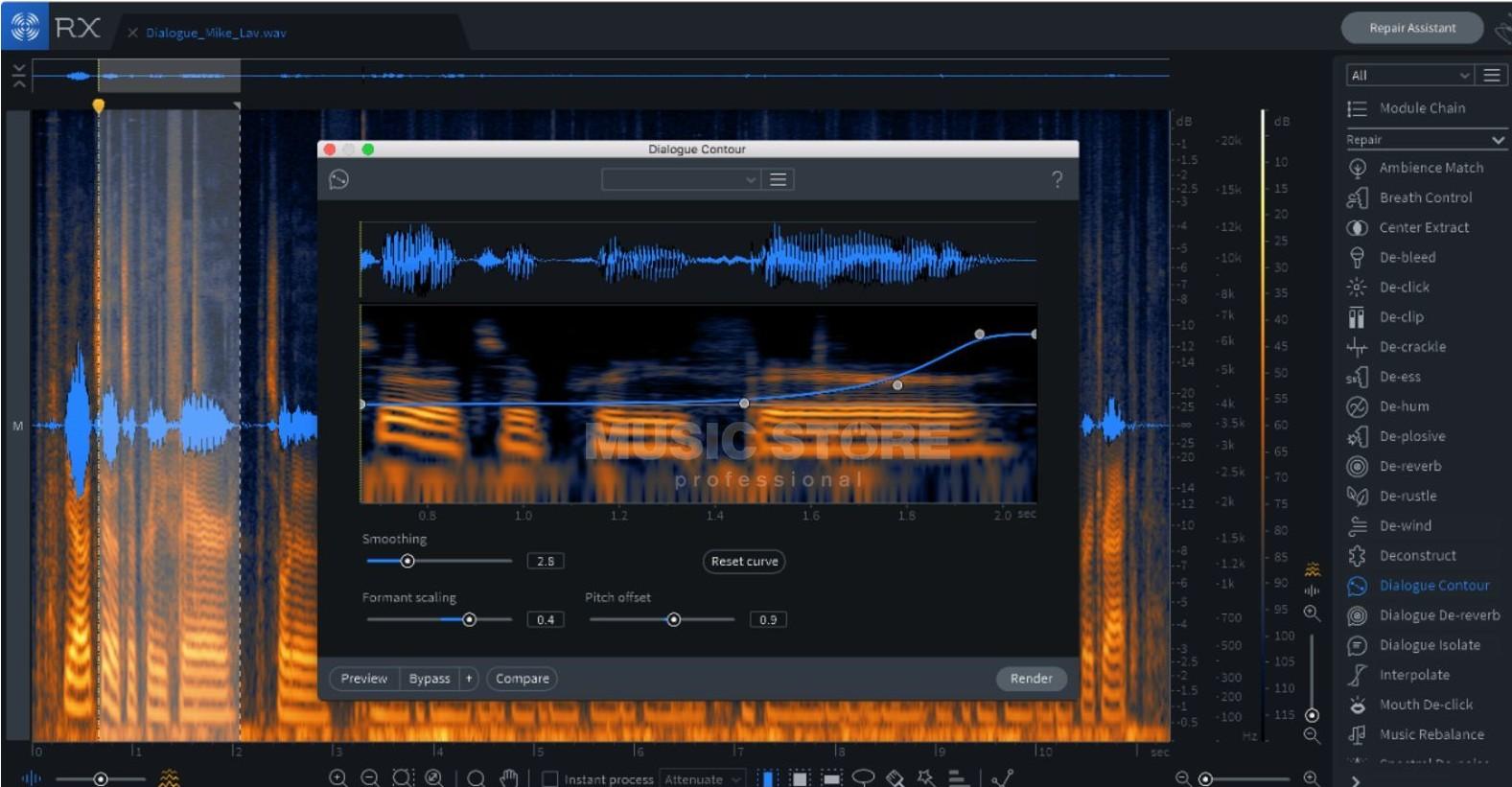Select the Grab hand tool
1512x787 pixels.
tap(509, 777)
